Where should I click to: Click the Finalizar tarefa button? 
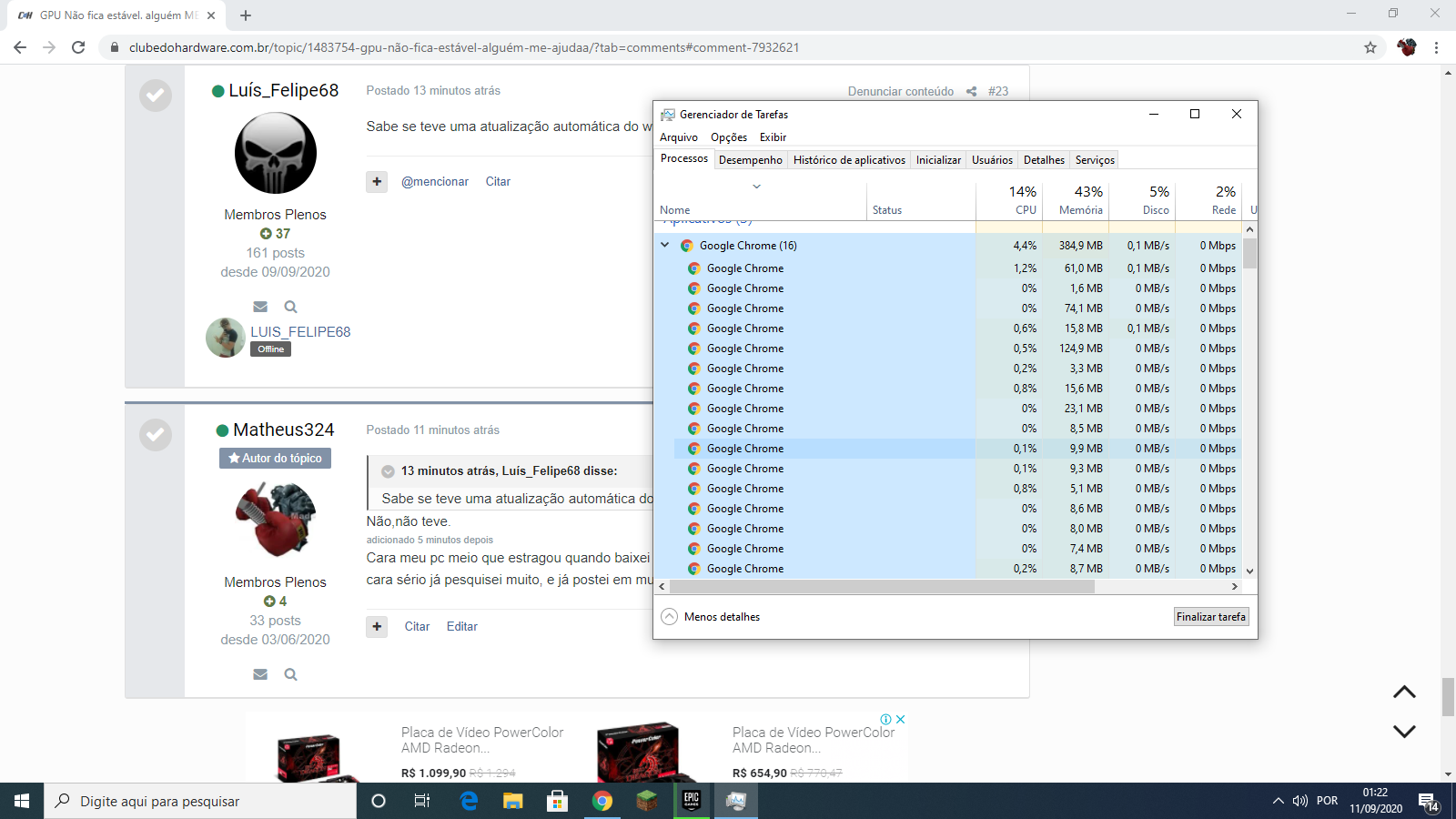[1211, 617]
